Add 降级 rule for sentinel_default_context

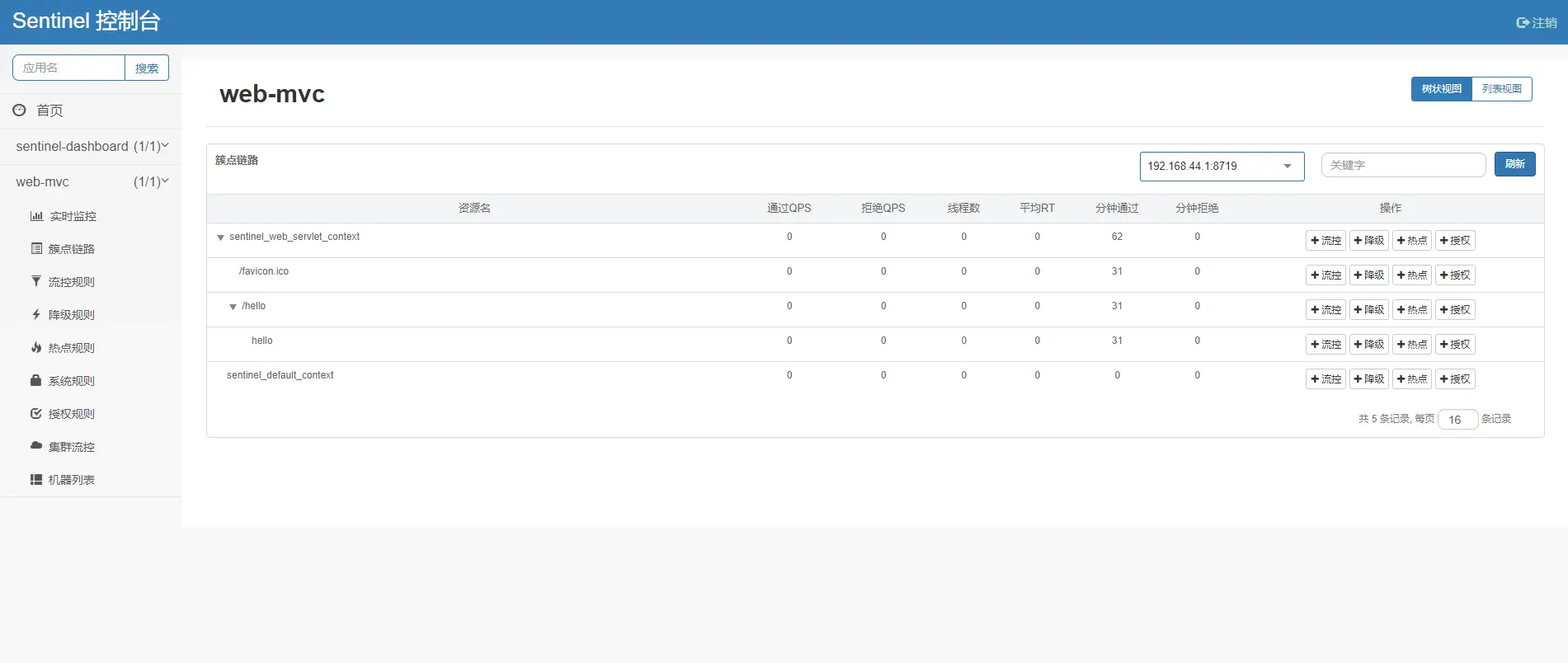[x=1368, y=379]
